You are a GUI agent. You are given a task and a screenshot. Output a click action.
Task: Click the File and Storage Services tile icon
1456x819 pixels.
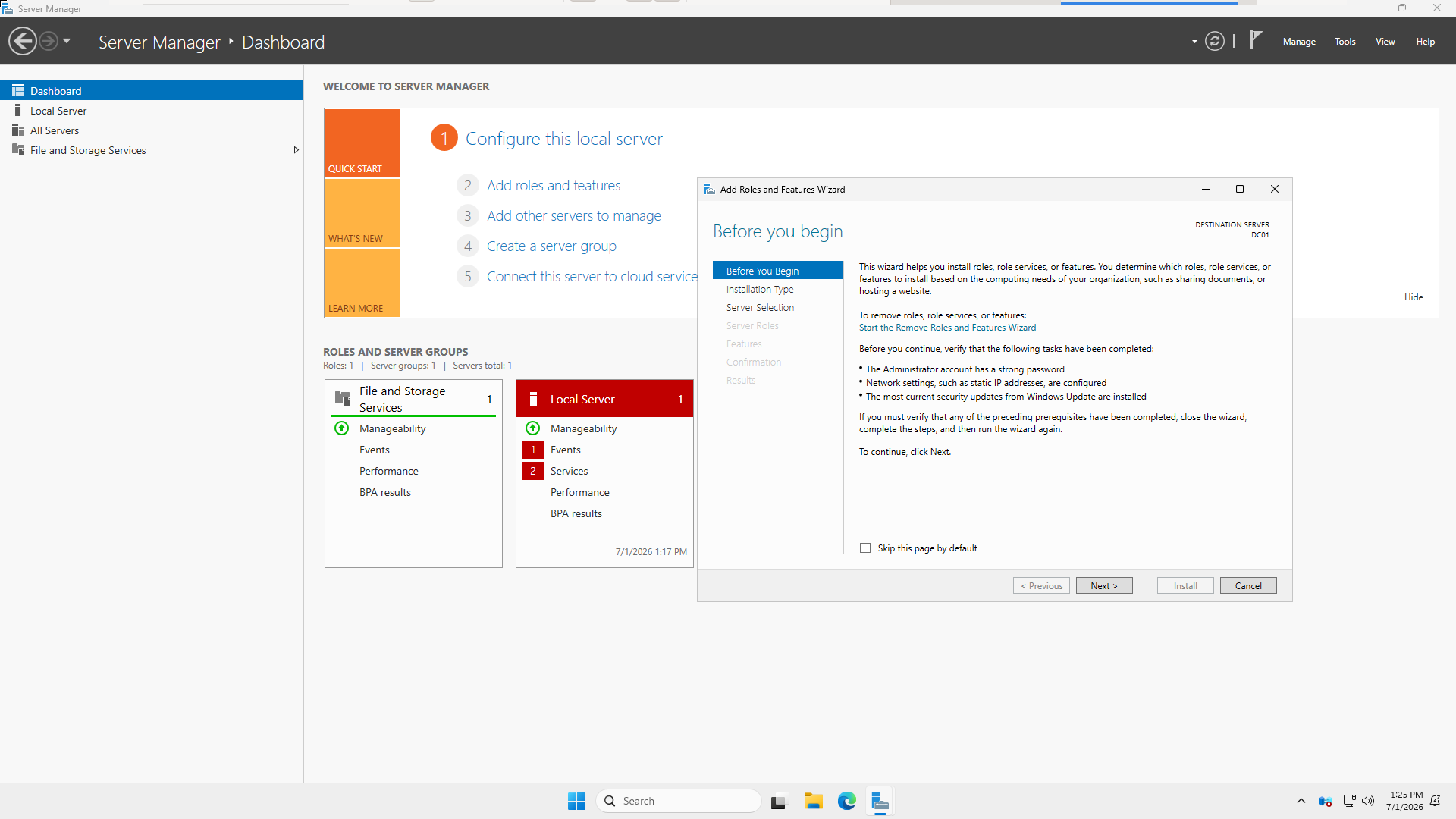(343, 398)
